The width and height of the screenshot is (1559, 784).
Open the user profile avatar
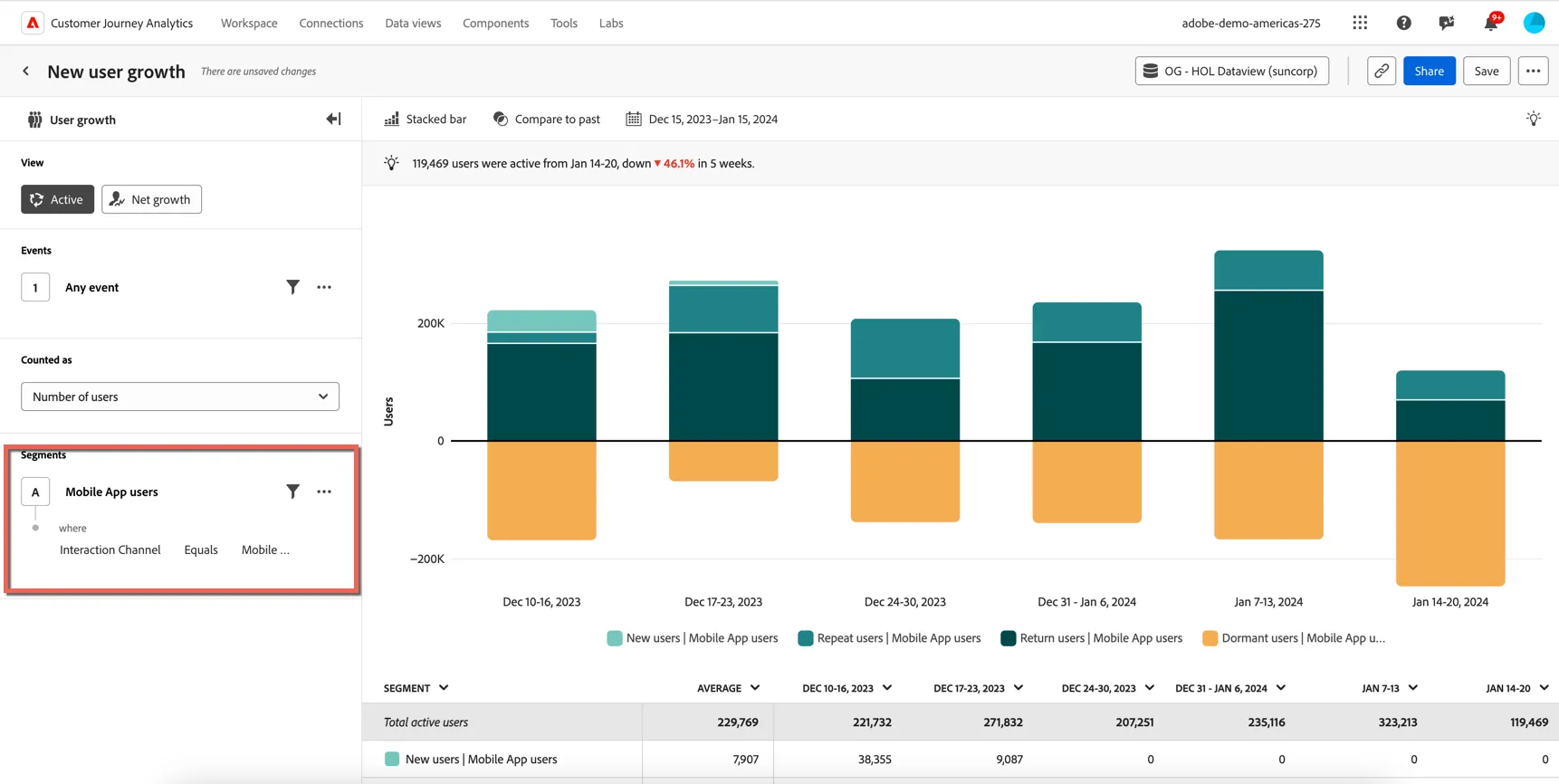coord(1534,23)
